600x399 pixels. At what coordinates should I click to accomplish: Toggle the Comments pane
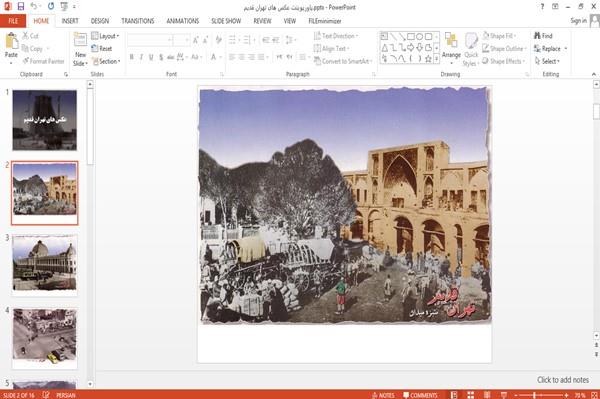420,395
